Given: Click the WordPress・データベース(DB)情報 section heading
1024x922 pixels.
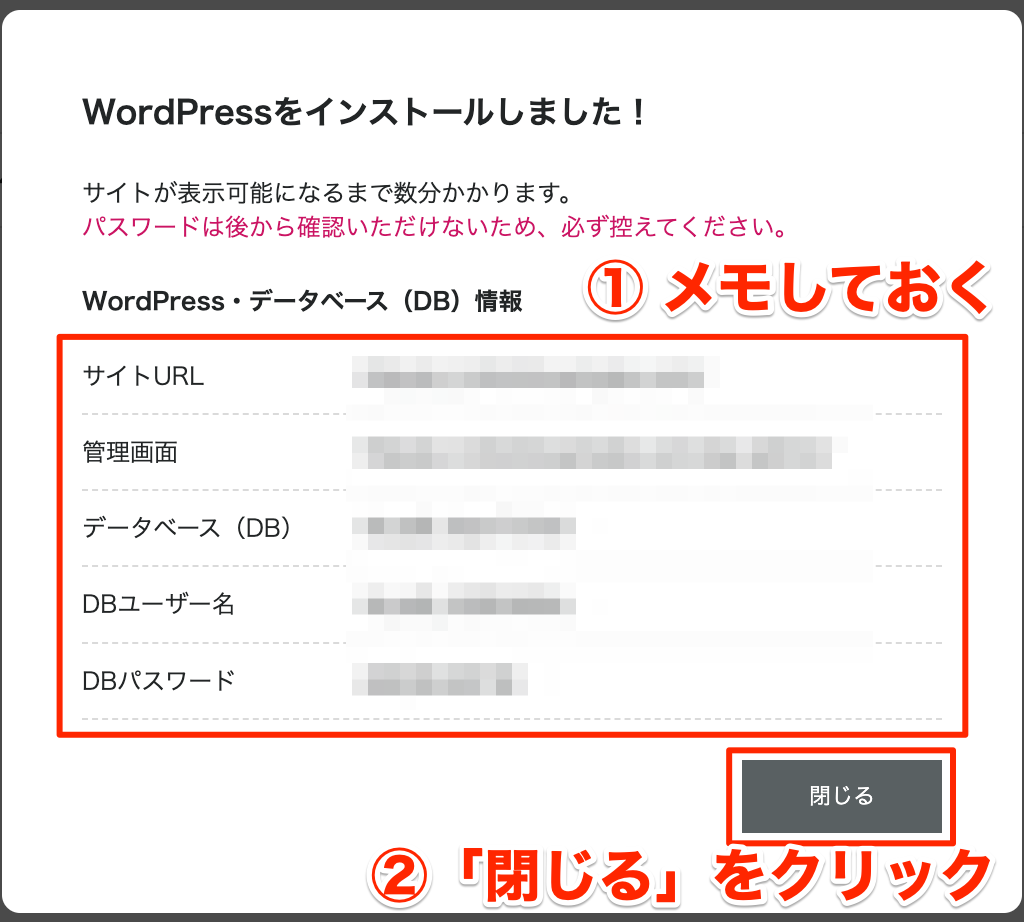Looking at the screenshot, I should coord(302,301).
